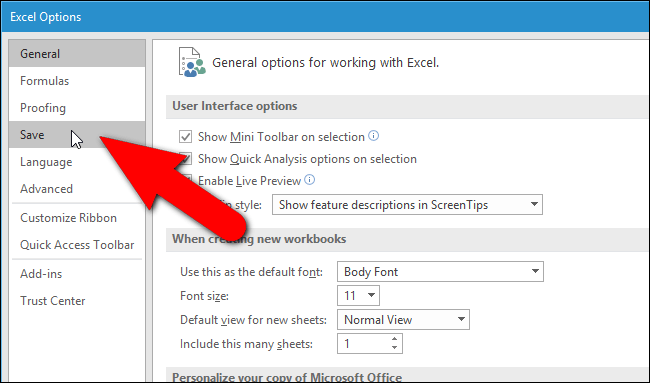Image resolution: width=650 pixels, height=383 pixels.
Task: Open Default view Normal View dropdown
Action: click(403, 320)
